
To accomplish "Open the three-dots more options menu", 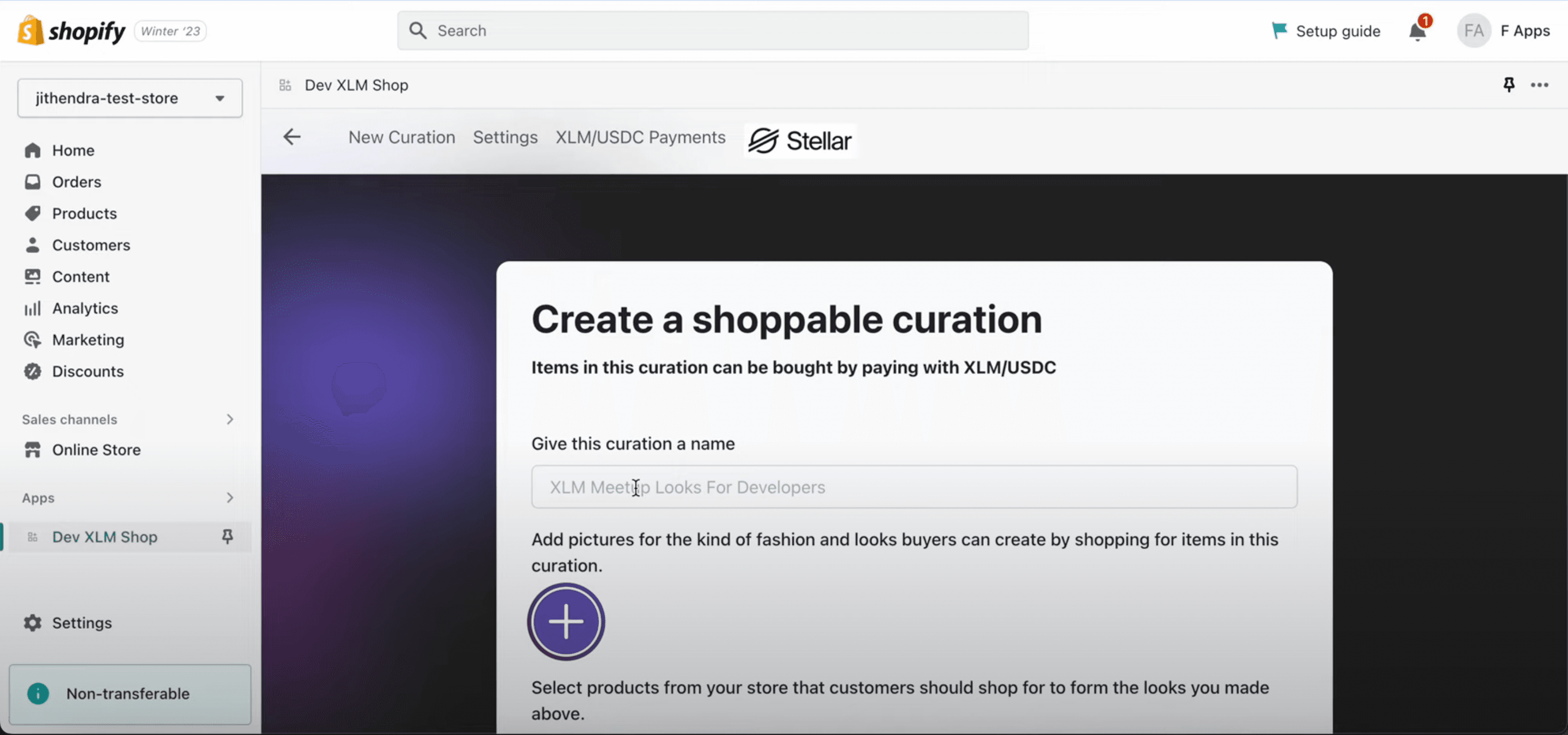I will click(x=1539, y=84).
